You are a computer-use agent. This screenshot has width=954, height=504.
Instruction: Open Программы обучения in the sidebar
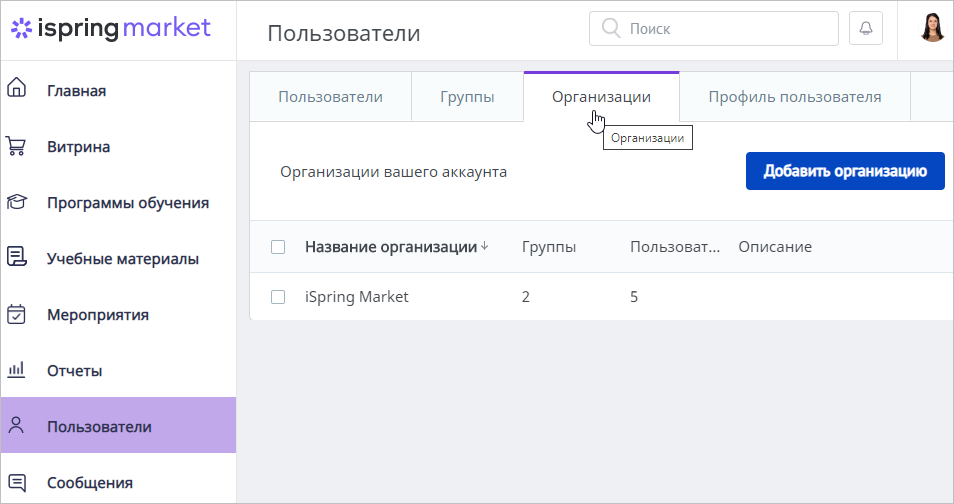(x=118, y=203)
